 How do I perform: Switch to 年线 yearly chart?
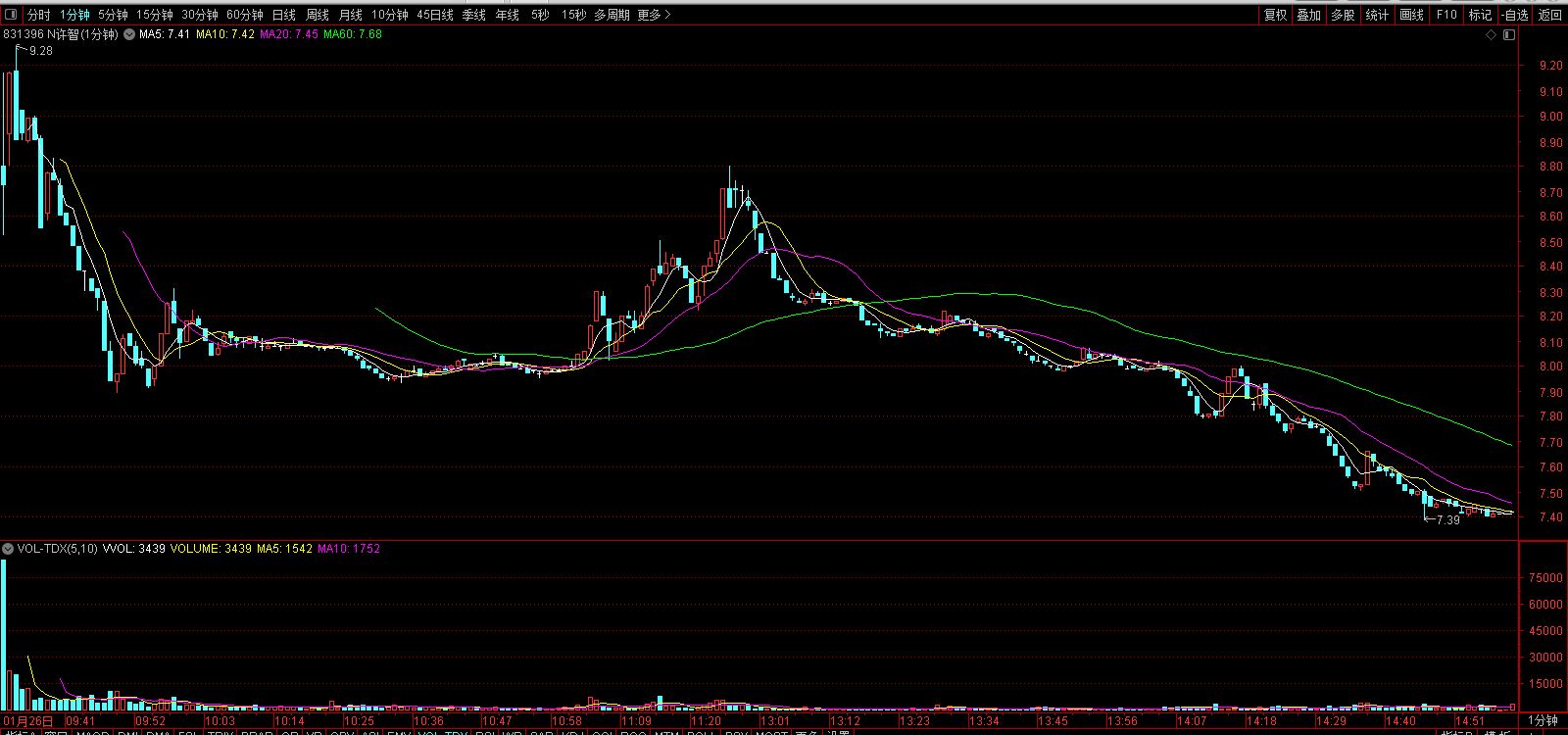(508, 15)
